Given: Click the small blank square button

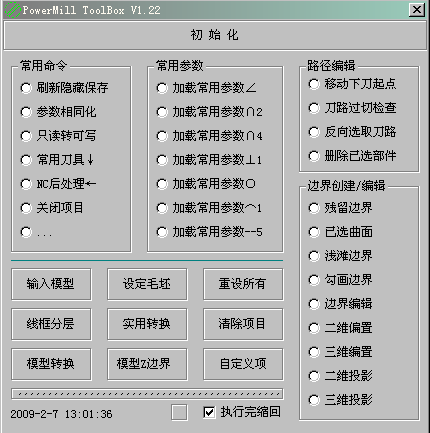Looking at the screenshot, I should [179, 413].
